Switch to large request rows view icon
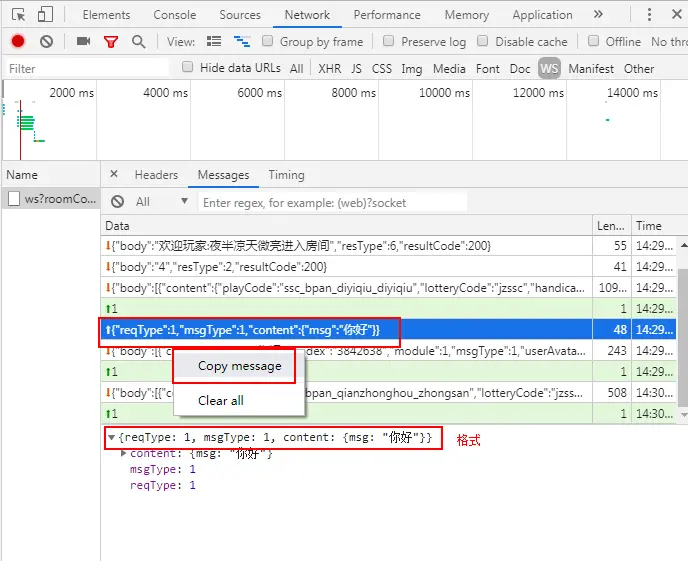The height and width of the screenshot is (561, 688). [x=214, y=42]
